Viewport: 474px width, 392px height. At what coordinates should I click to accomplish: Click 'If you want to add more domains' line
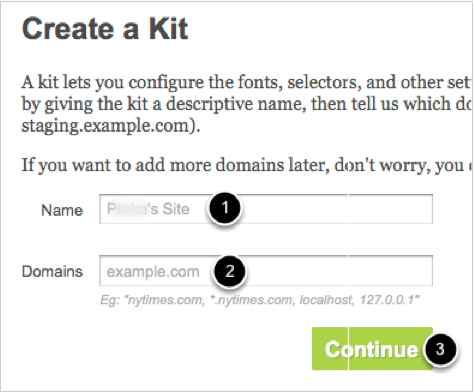point(247,165)
